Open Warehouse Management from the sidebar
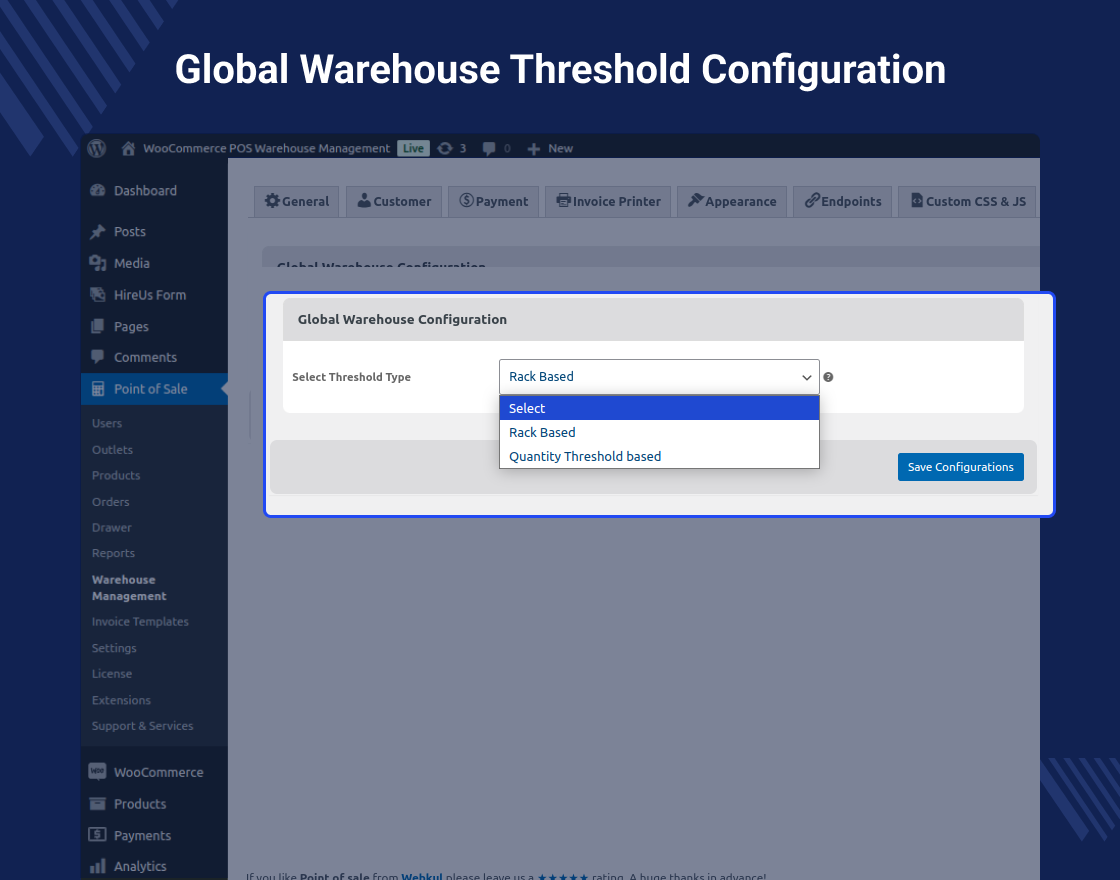The image size is (1120, 880). (123, 587)
